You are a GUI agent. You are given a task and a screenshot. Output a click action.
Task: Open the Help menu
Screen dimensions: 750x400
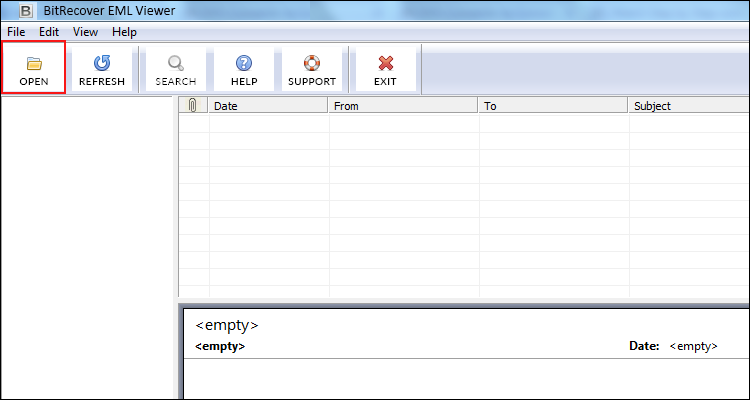[124, 32]
